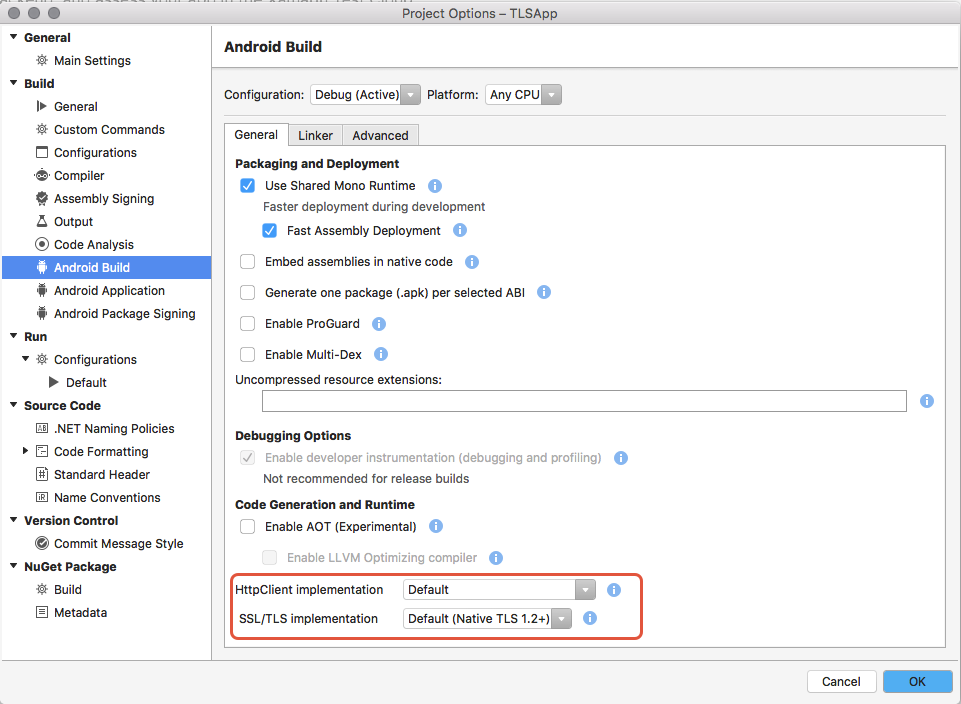Screen dimensions: 961x704
Task: Click the Standard Header hash icon
Action: coord(42,474)
